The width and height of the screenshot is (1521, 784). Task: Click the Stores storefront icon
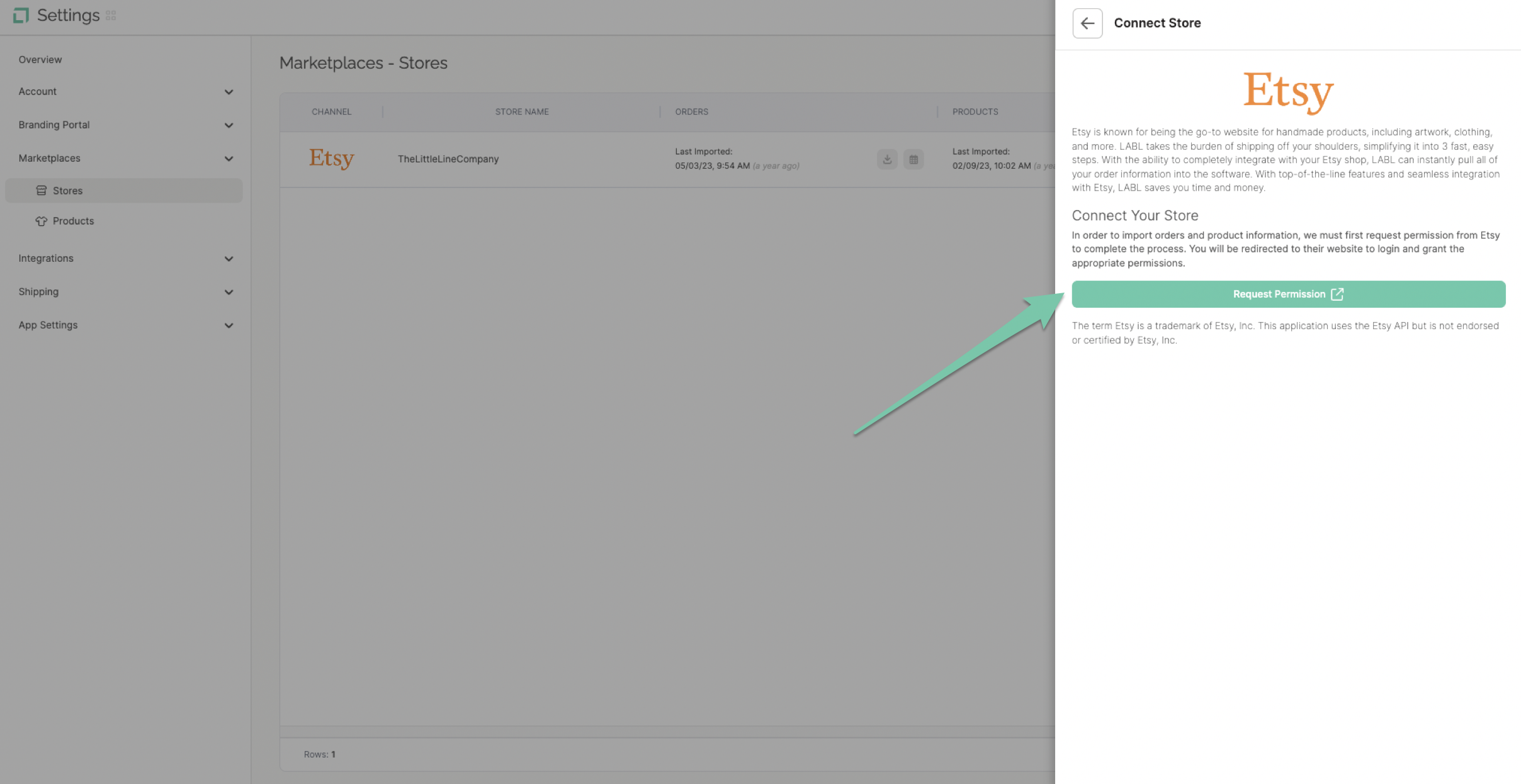click(x=42, y=191)
